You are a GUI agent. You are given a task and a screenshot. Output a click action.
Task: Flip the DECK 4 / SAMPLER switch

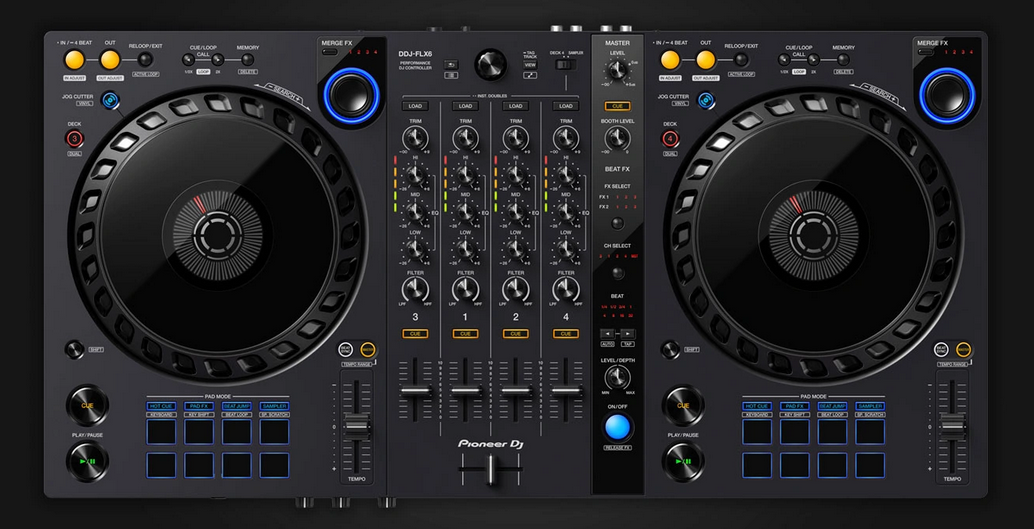coord(565,65)
